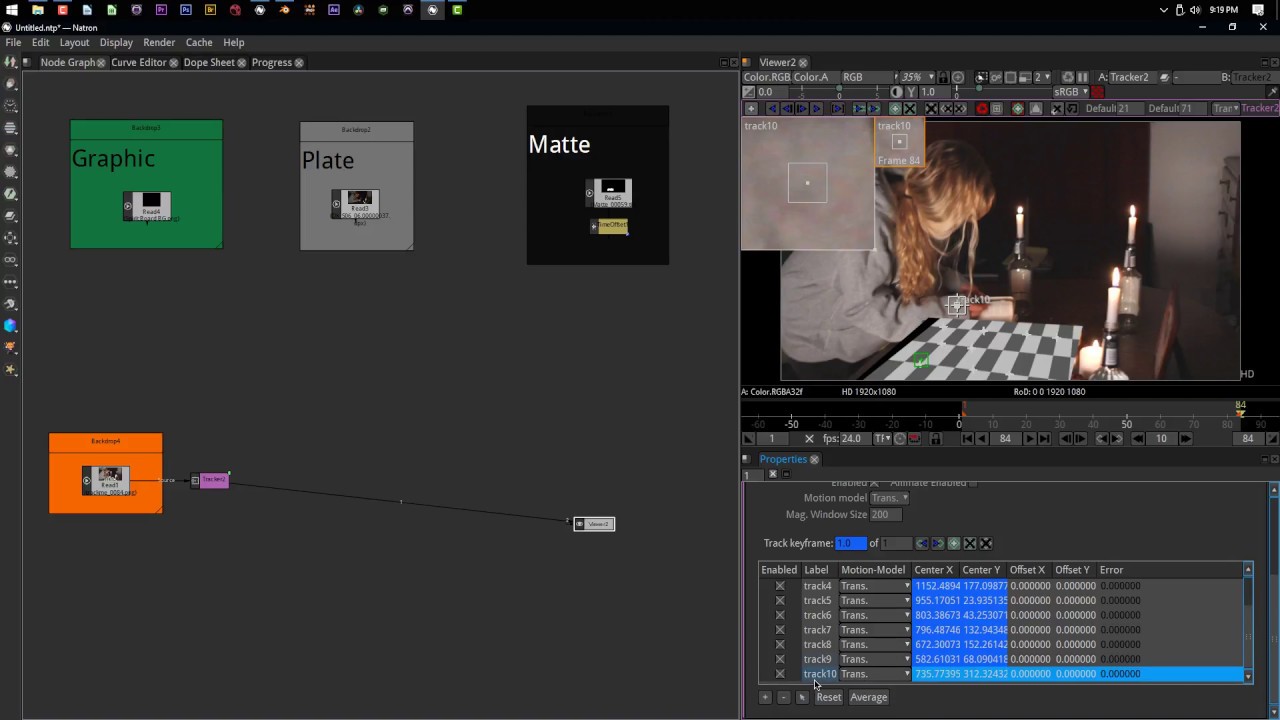Switch to the Dope Sheet tab

pyautogui.click(x=209, y=62)
